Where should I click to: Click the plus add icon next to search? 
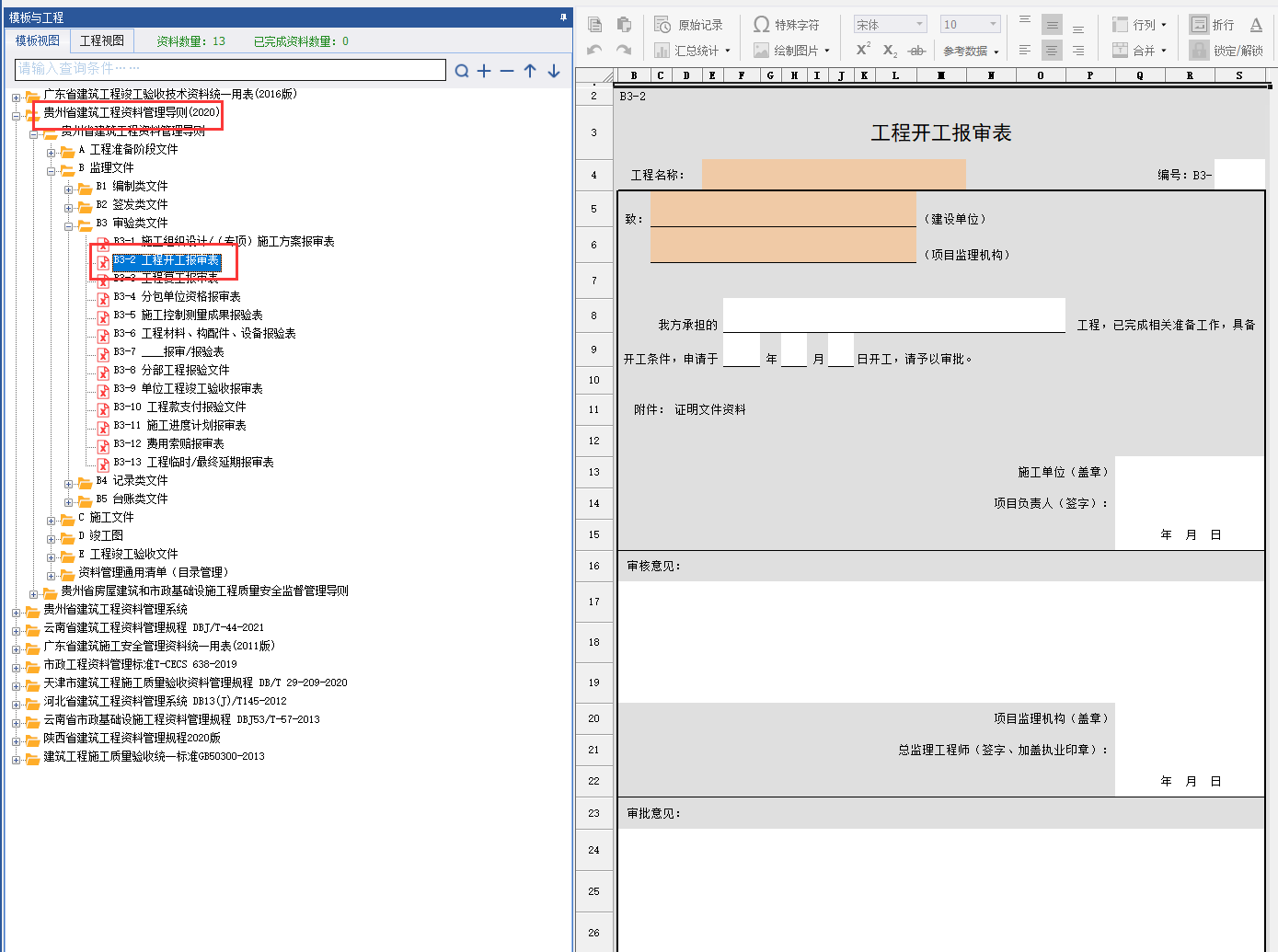tap(484, 70)
